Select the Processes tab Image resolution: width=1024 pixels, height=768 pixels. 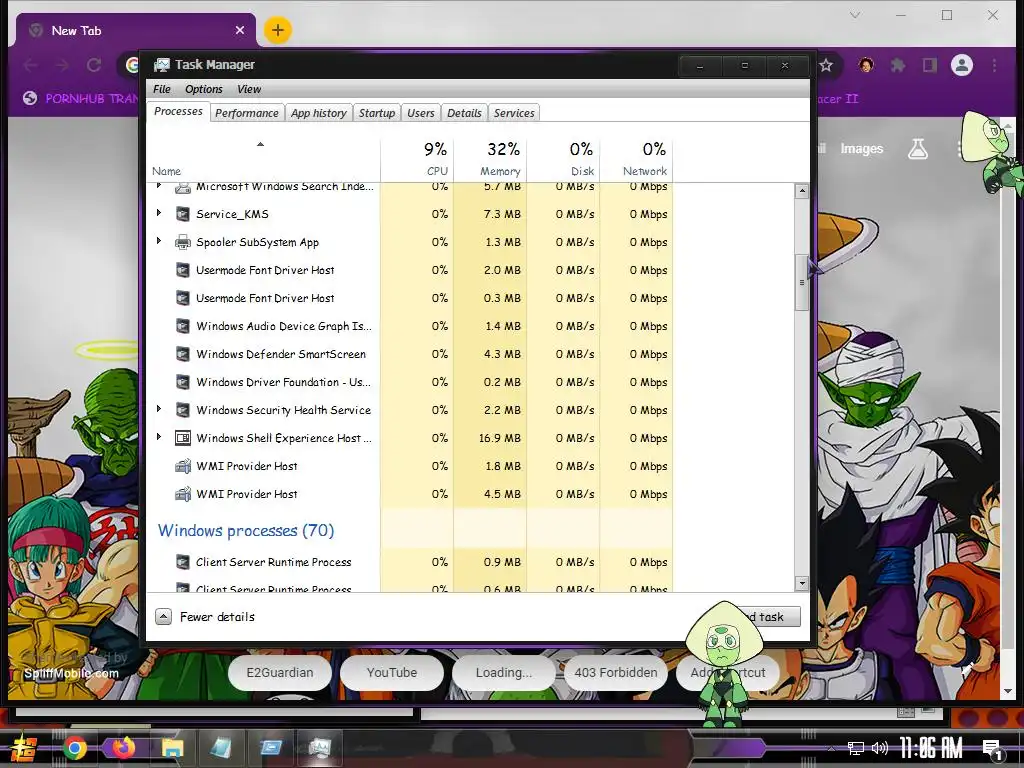178,112
